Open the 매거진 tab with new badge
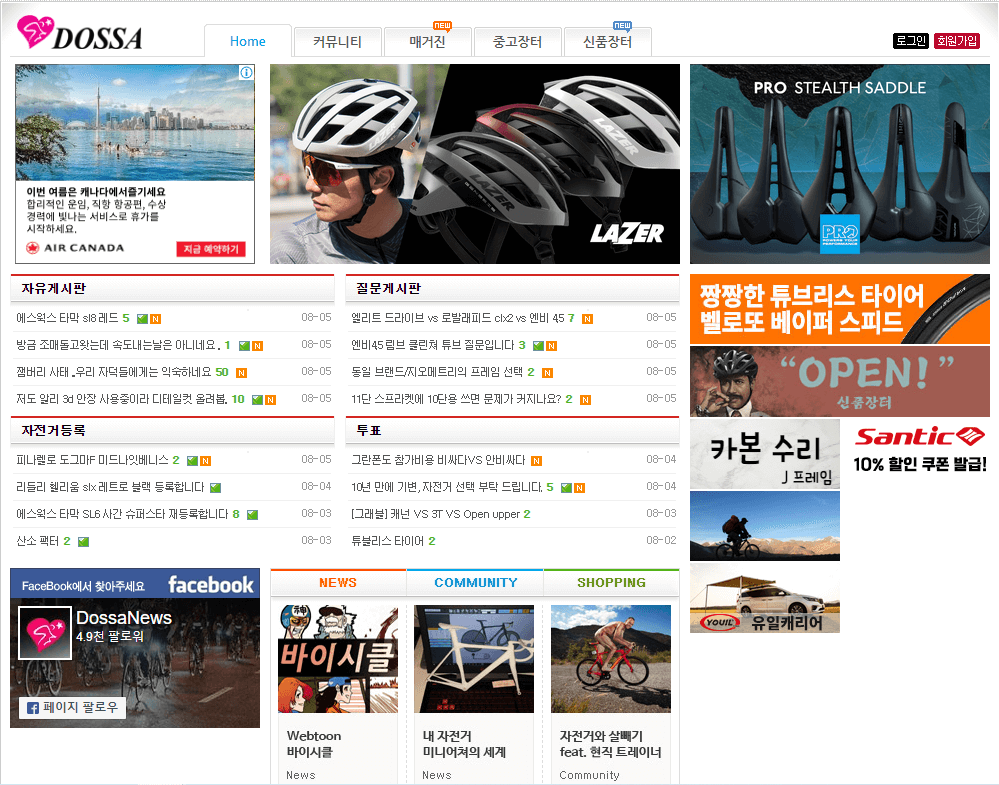 pyautogui.click(x=427, y=43)
